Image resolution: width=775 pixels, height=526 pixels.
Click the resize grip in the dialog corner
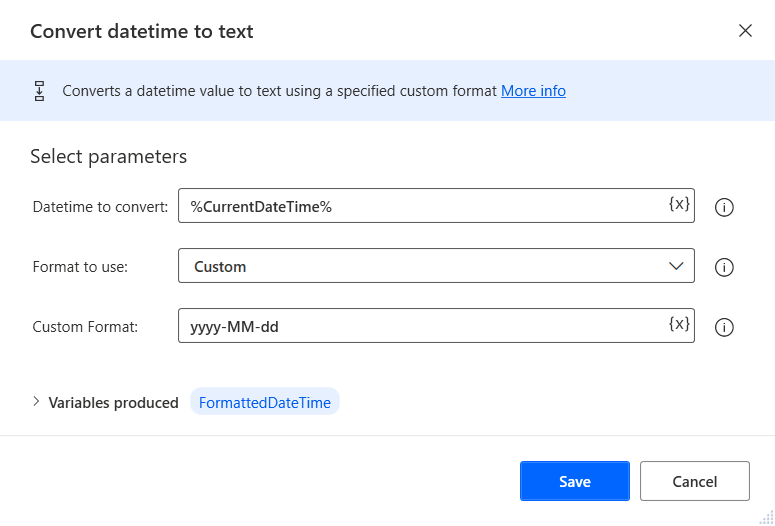(x=766, y=517)
